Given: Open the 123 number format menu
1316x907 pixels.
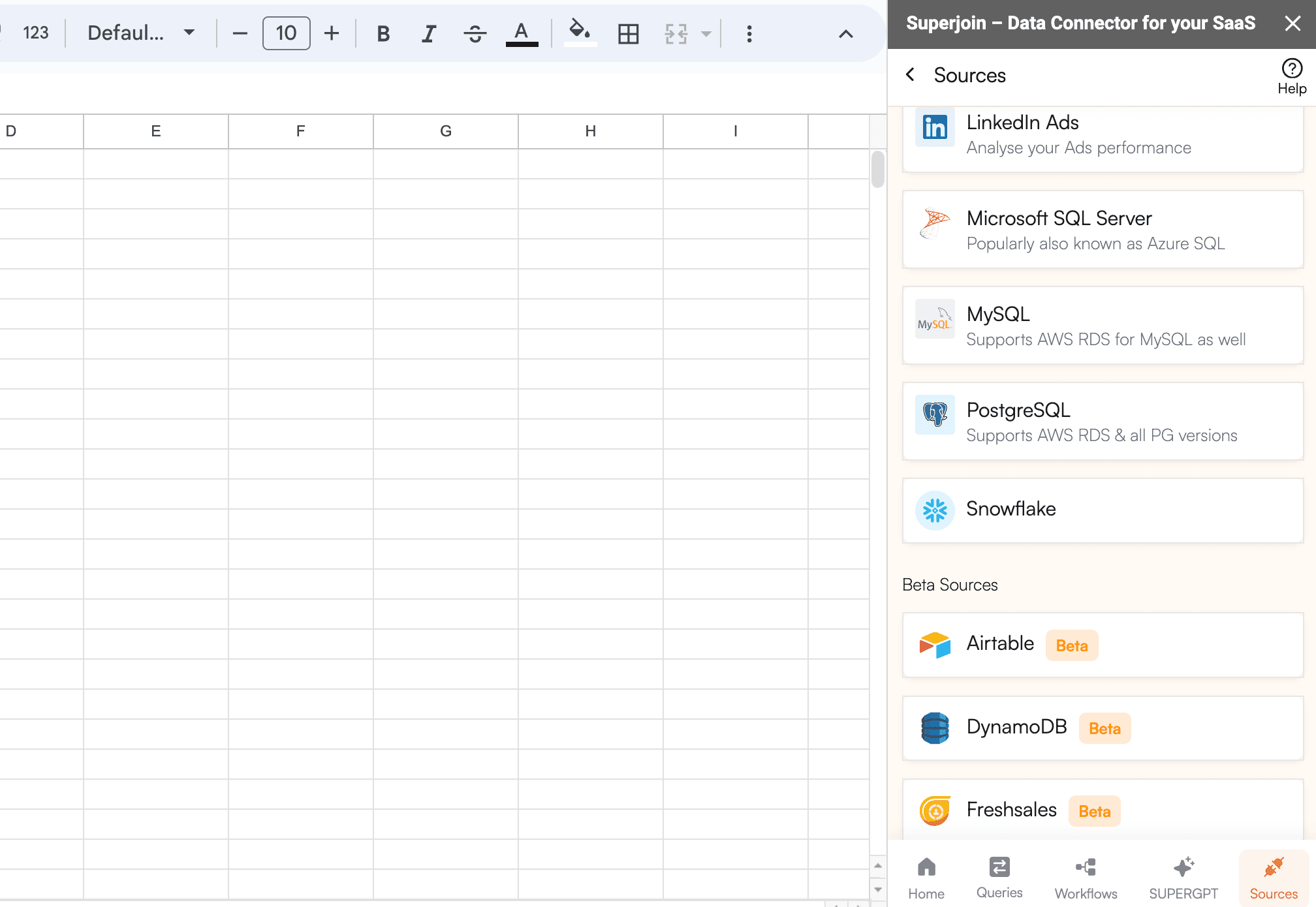Looking at the screenshot, I should click(35, 33).
